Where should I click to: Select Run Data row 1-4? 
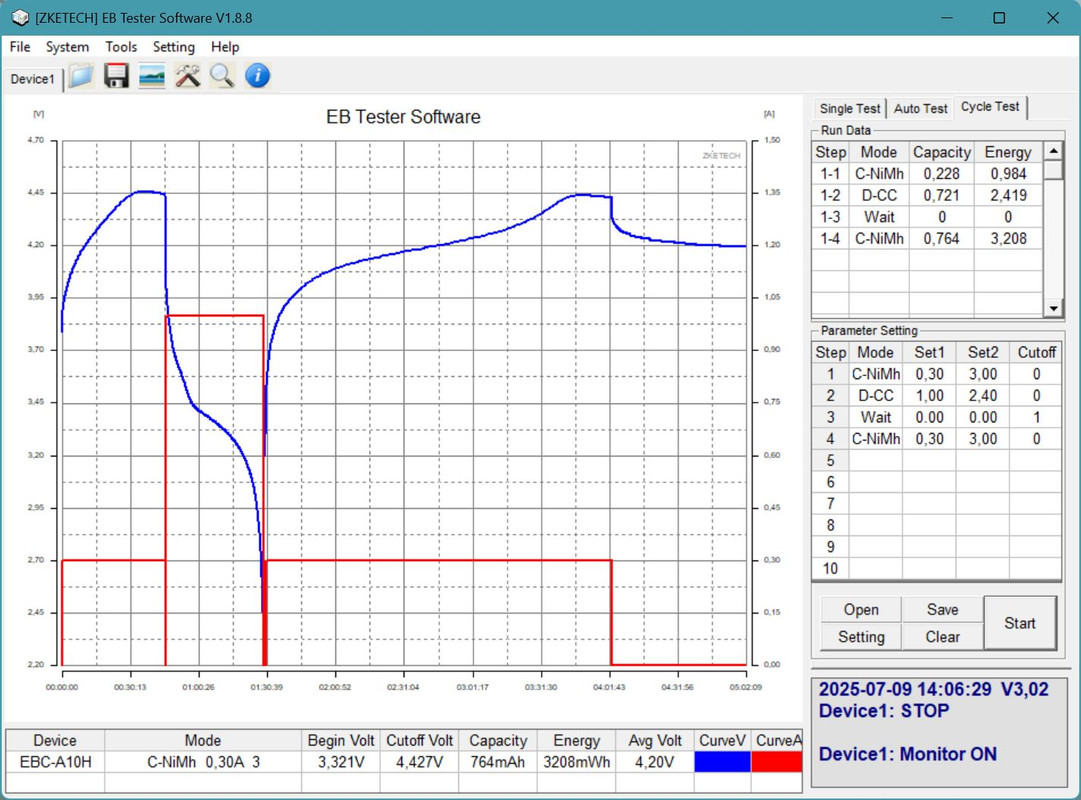click(927, 238)
